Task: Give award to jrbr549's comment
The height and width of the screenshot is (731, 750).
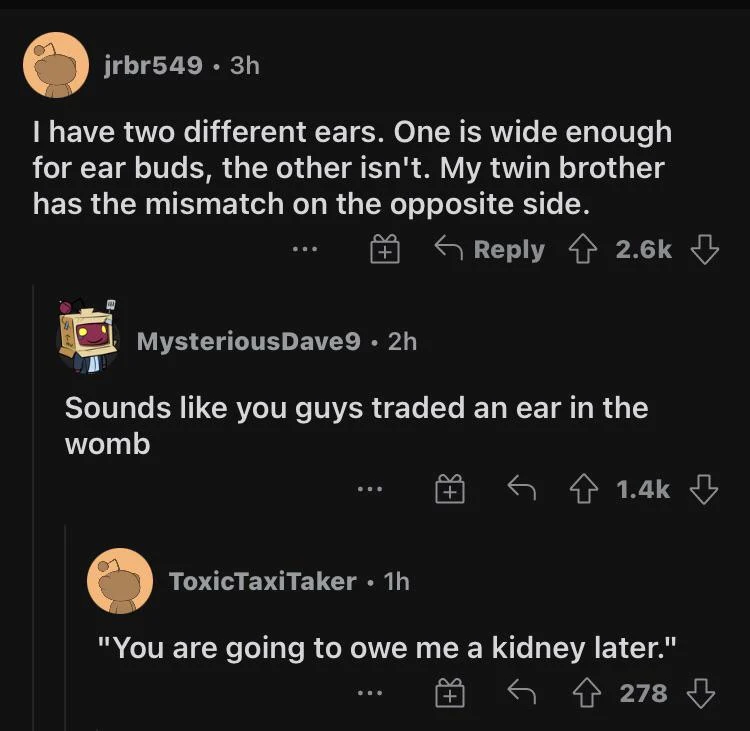Action: [x=387, y=250]
